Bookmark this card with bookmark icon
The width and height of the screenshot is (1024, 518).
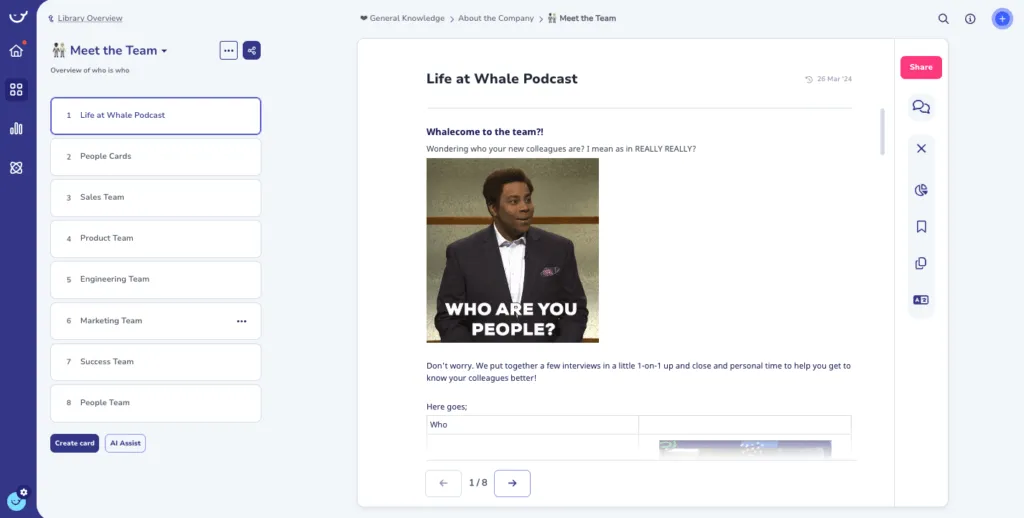[x=921, y=227]
